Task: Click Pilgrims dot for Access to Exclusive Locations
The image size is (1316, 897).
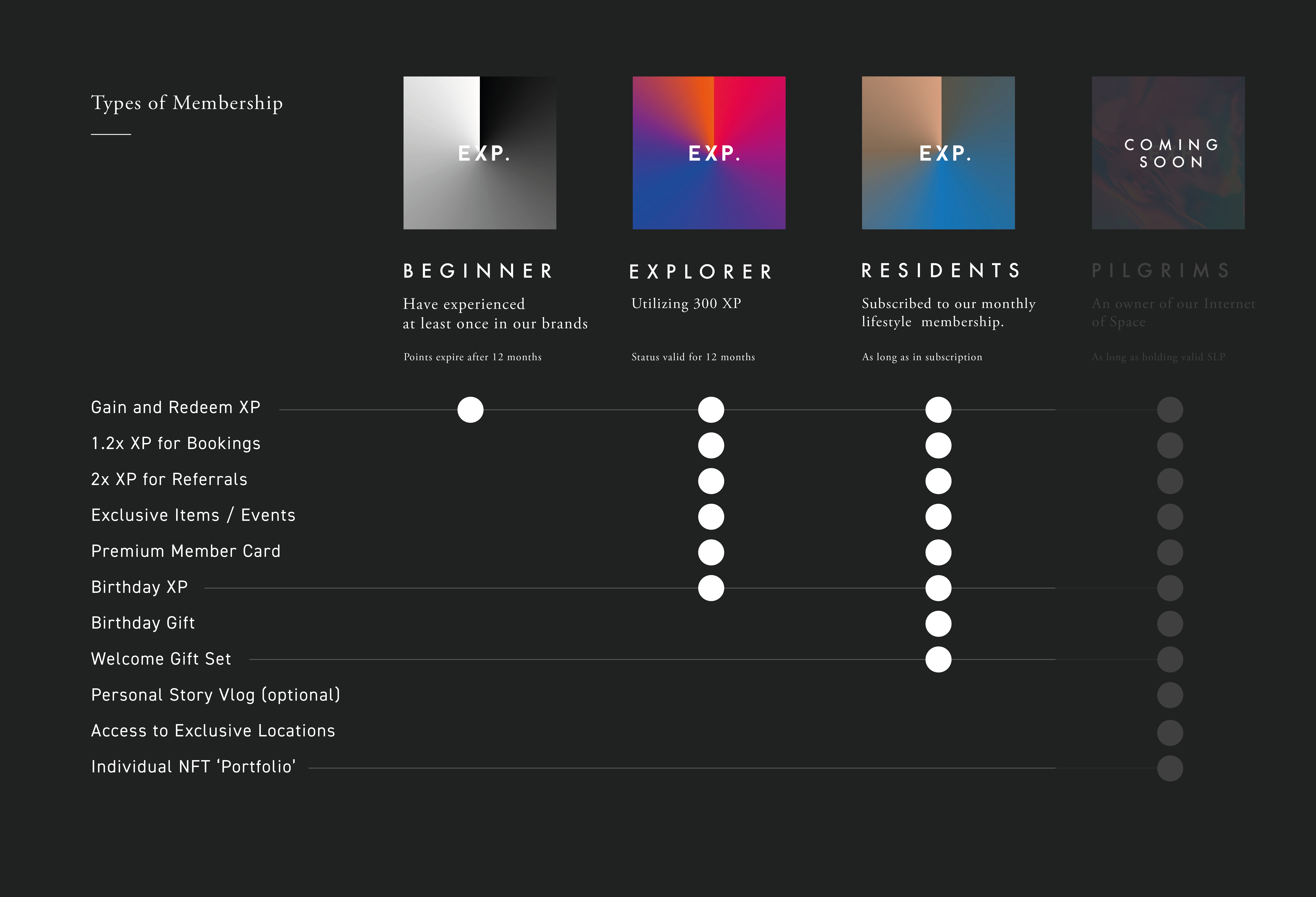Action: coord(1170,733)
